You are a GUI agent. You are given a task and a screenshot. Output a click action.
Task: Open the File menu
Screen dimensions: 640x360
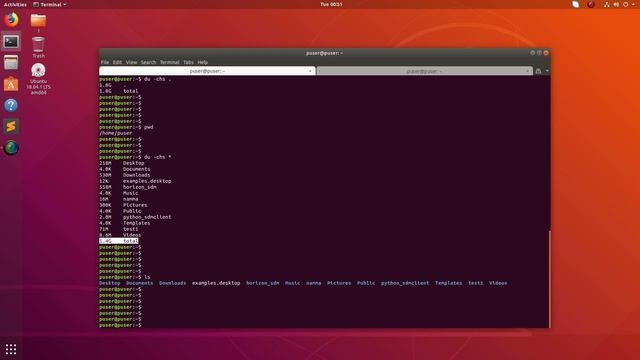pyautogui.click(x=105, y=62)
